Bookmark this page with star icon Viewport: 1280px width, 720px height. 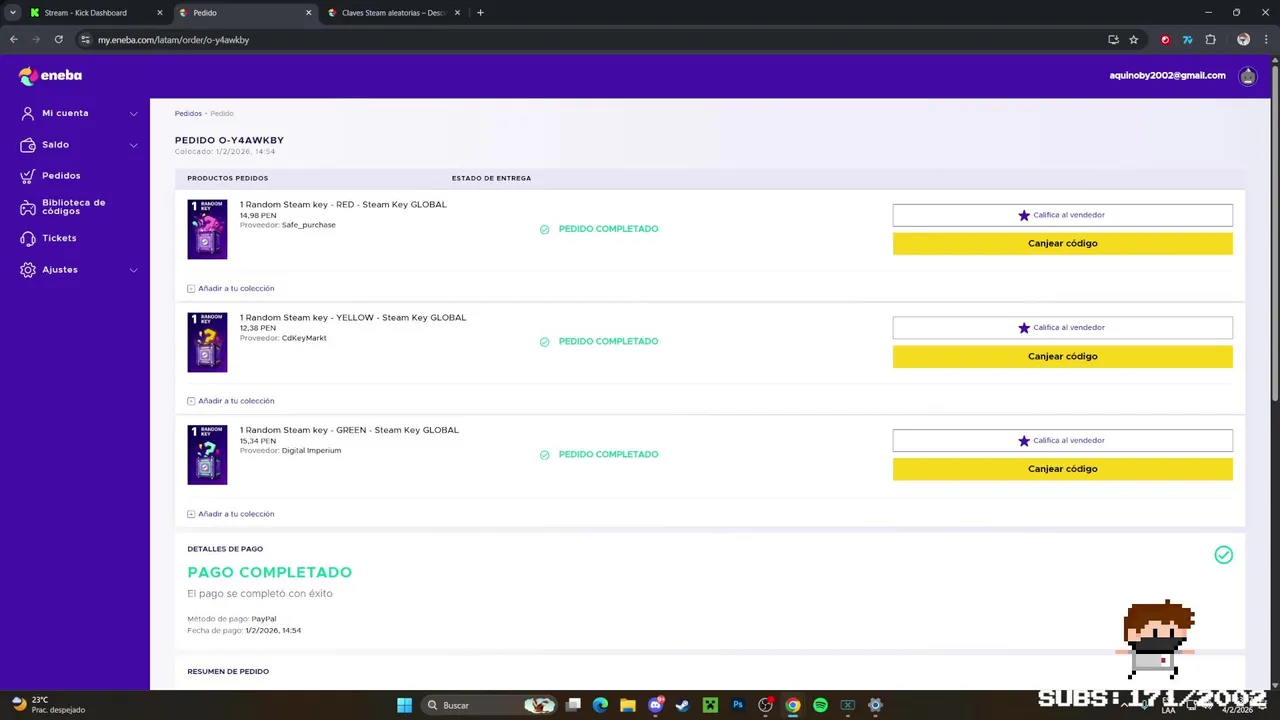click(x=1133, y=40)
